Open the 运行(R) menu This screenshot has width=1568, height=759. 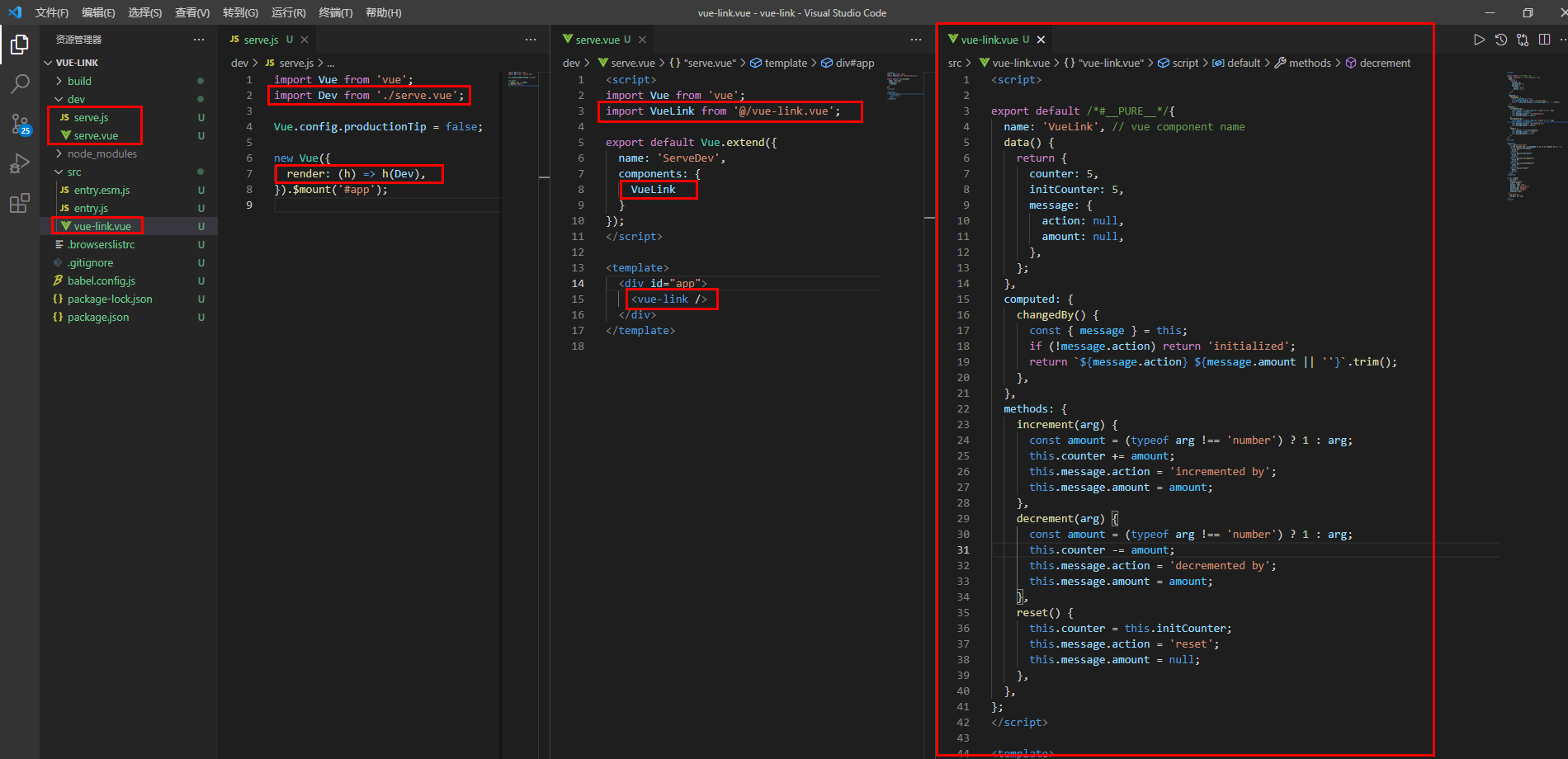click(x=288, y=12)
